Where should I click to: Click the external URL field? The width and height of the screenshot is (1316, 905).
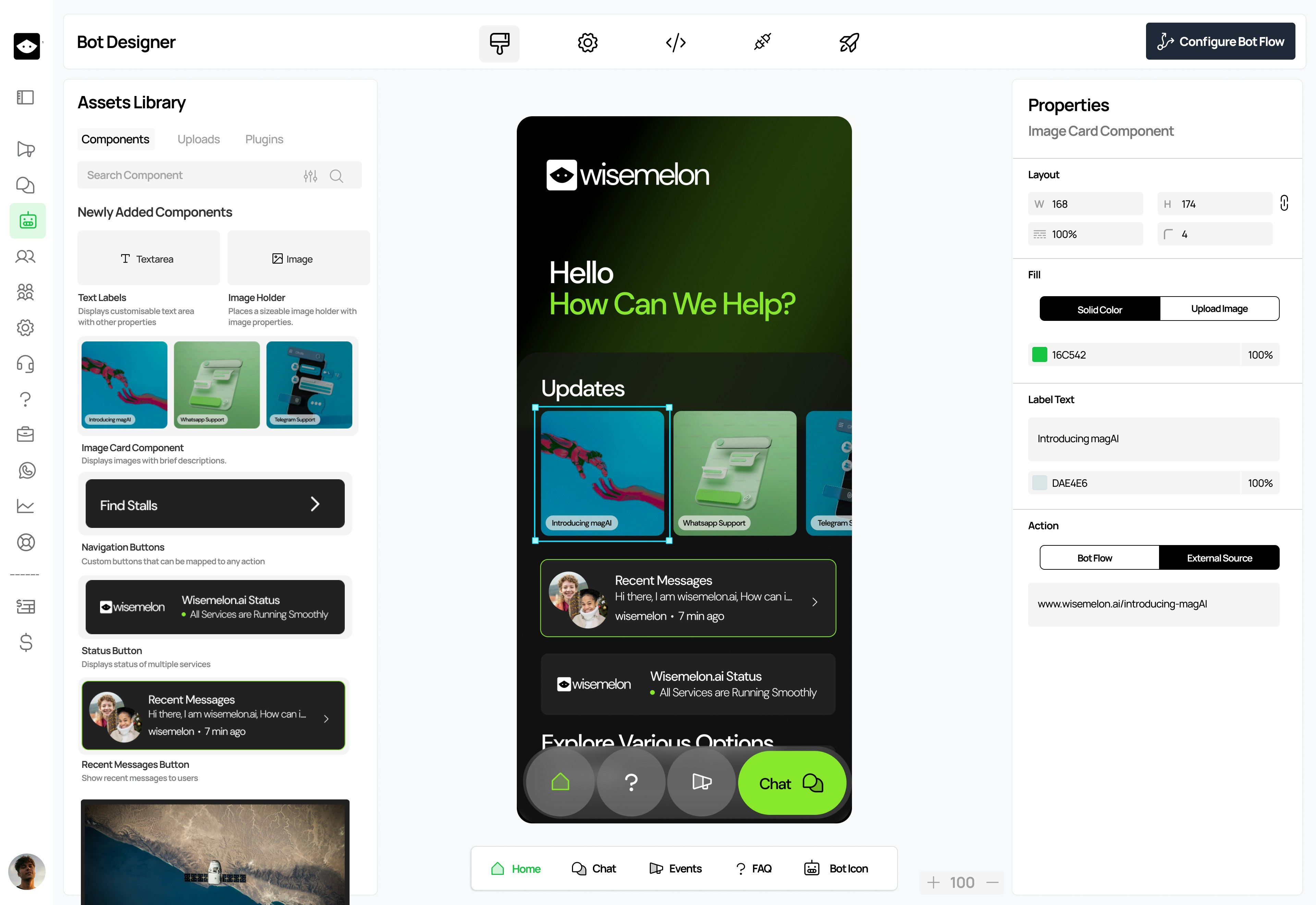coord(1153,604)
